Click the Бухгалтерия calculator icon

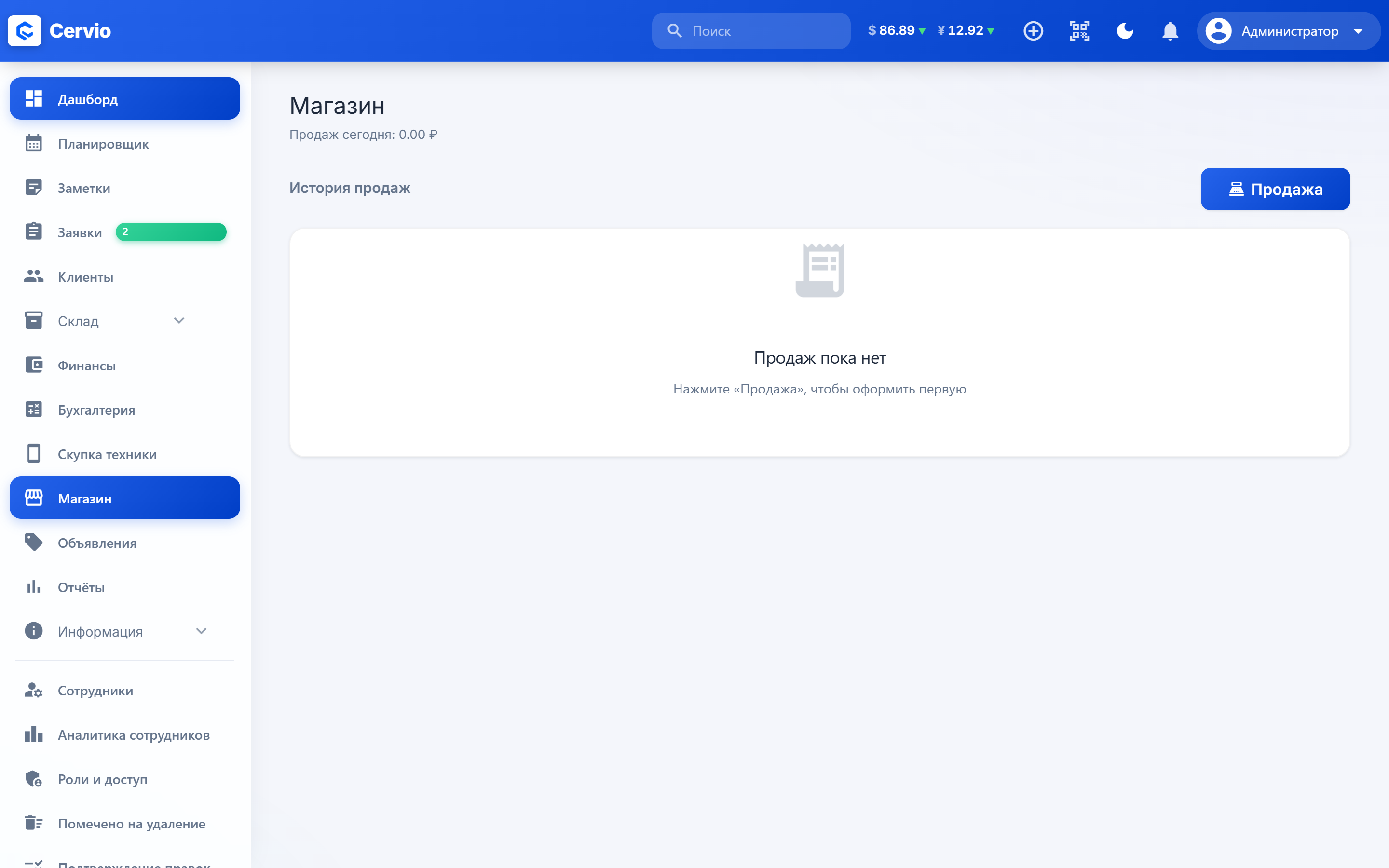click(x=33, y=409)
